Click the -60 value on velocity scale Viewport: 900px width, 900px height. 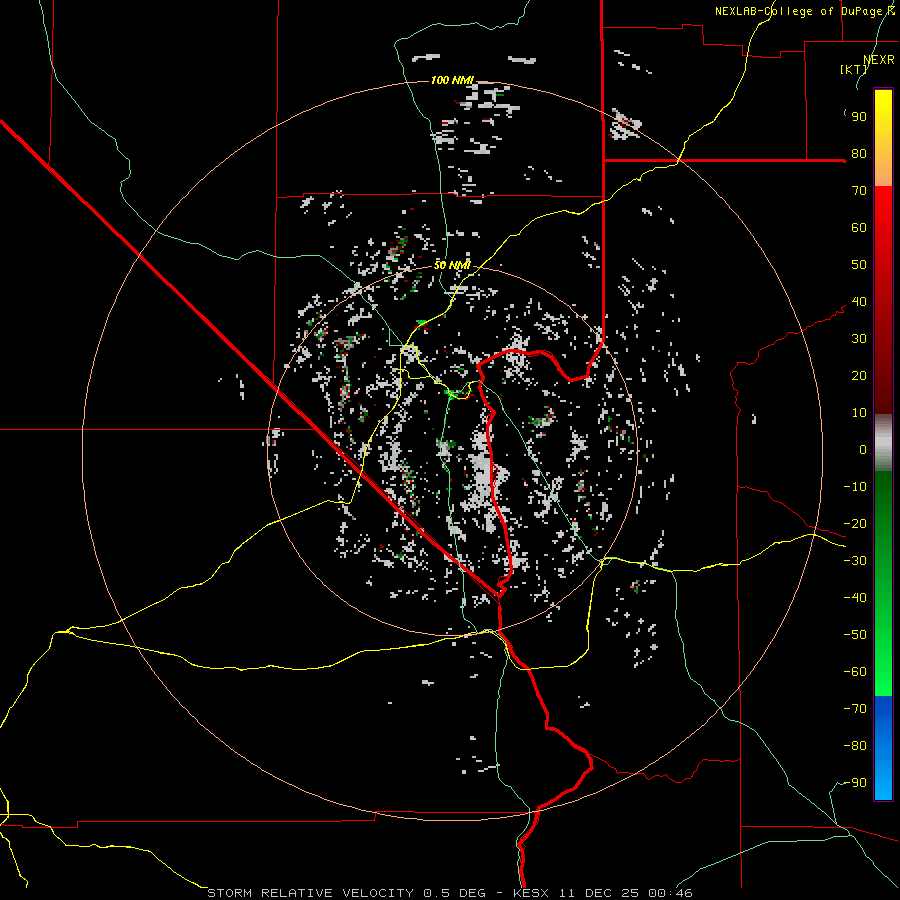click(855, 672)
